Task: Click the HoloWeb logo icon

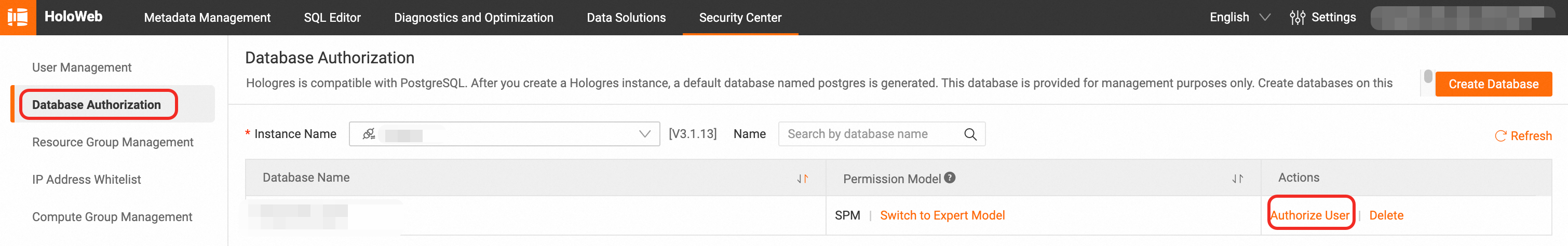Action: click(18, 17)
